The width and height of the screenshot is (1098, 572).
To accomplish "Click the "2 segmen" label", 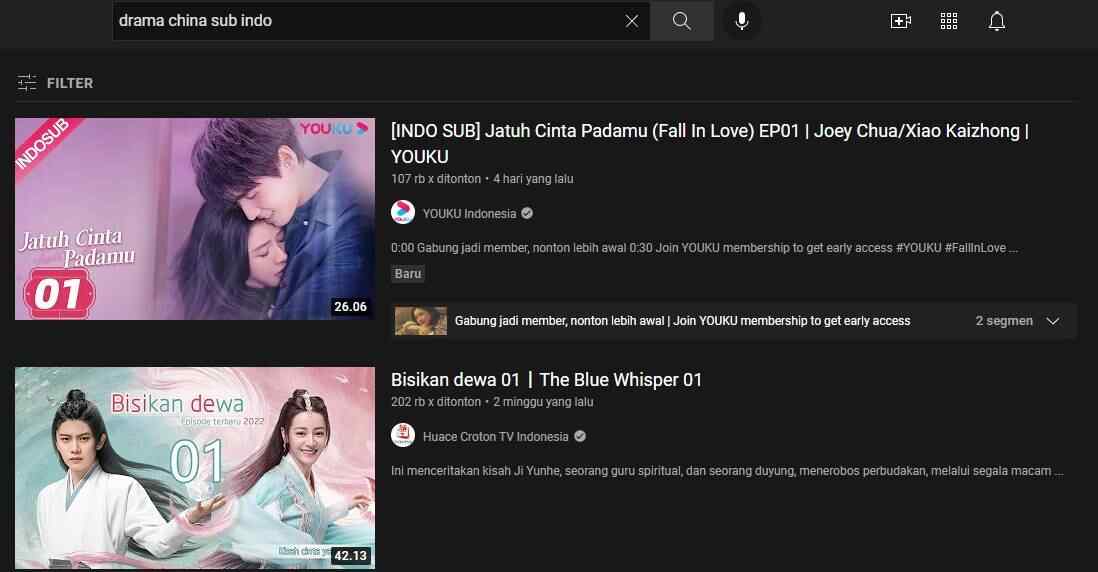I will tap(1004, 321).
